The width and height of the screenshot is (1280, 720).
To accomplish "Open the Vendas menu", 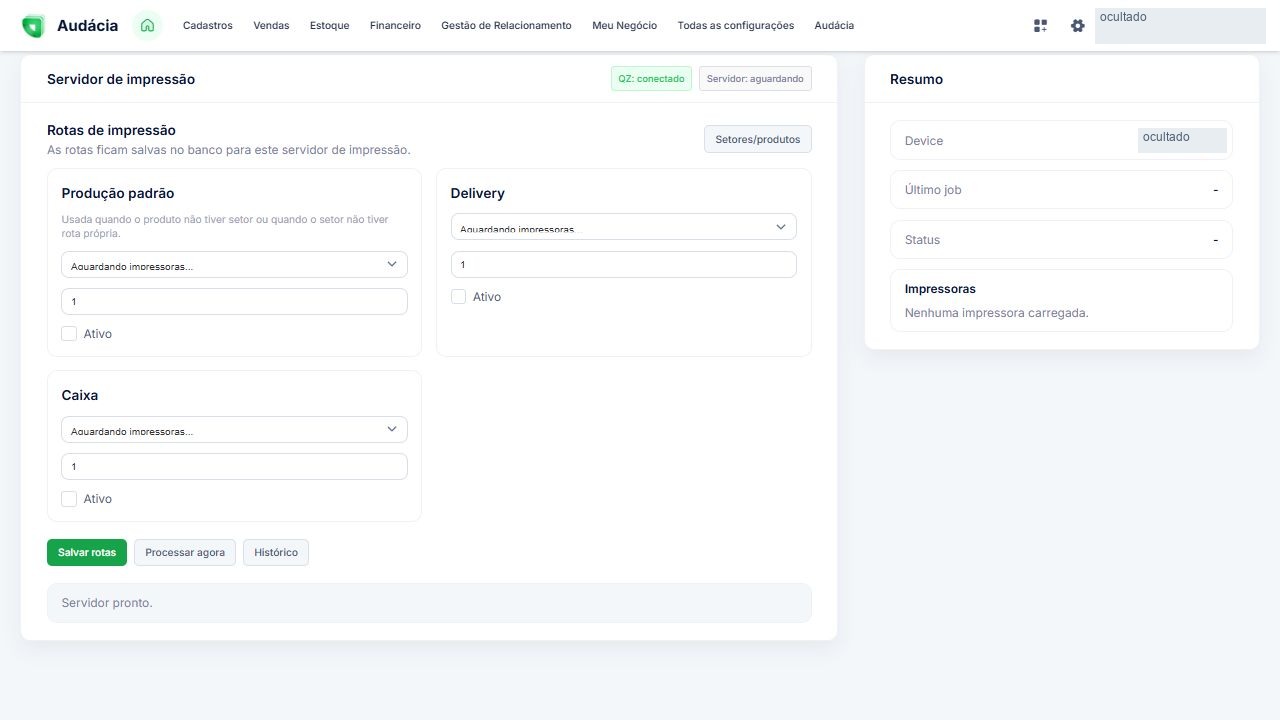I will (271, 26).
